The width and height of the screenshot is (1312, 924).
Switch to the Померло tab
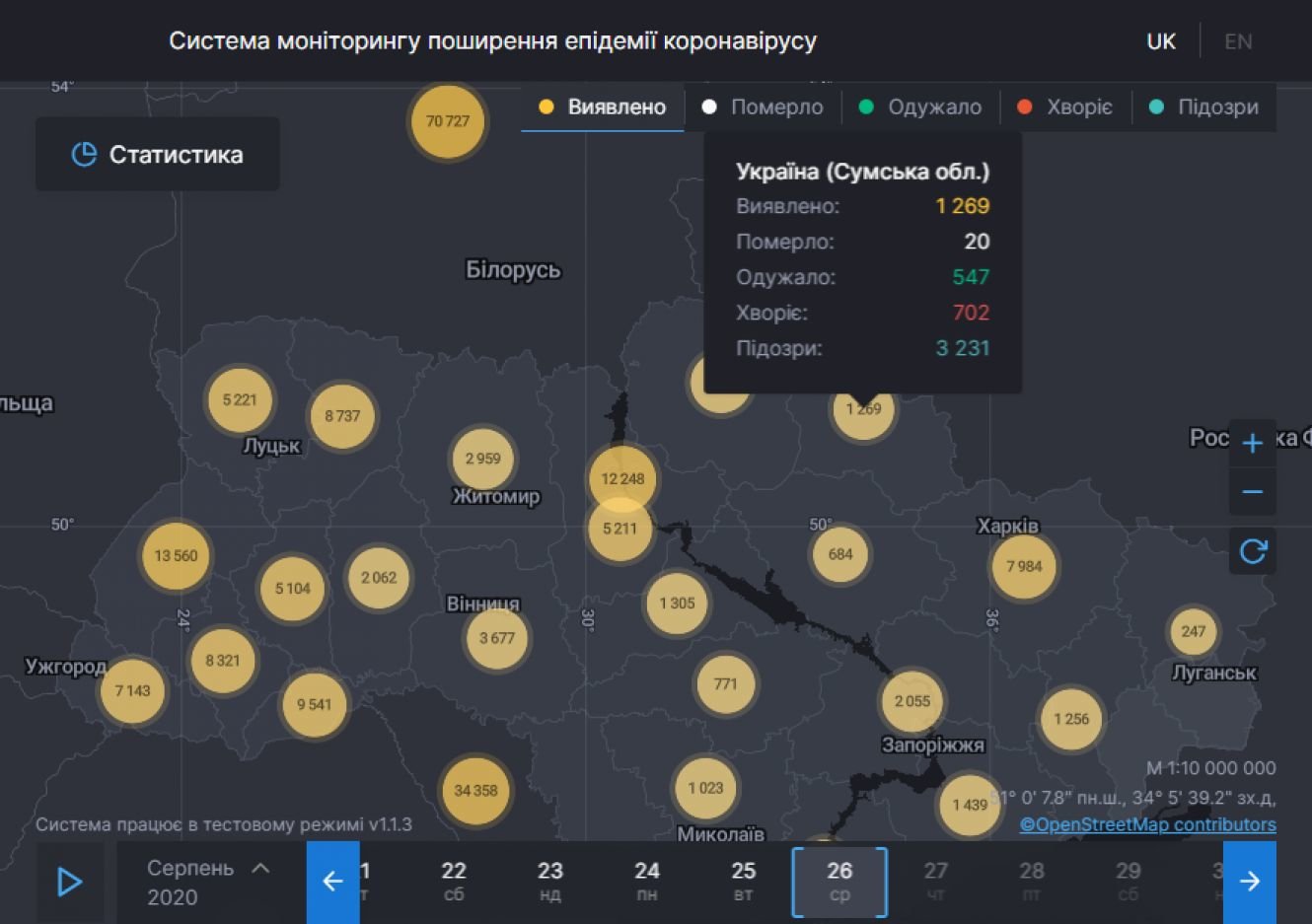[x=763, y=107]
